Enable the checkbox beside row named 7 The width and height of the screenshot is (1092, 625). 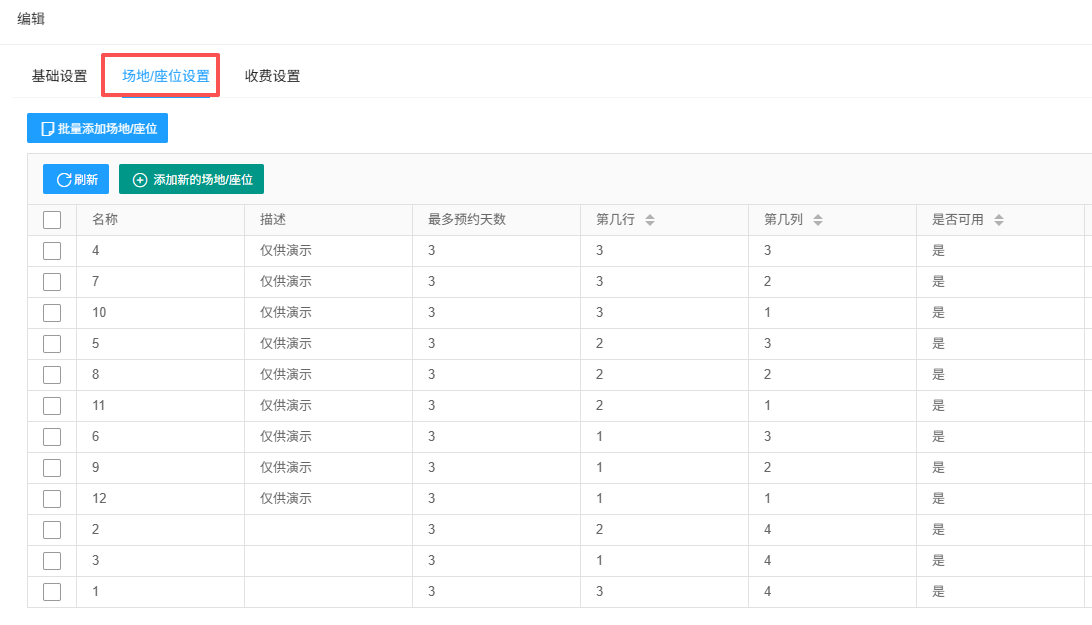(x=52, y=282)
